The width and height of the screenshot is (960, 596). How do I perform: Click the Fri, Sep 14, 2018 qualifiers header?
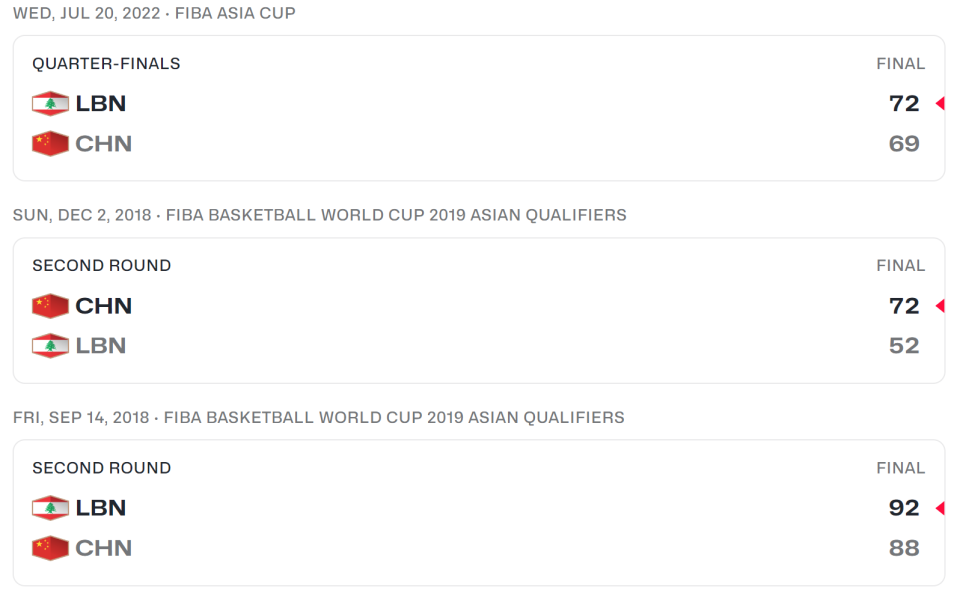pos(318,417)
